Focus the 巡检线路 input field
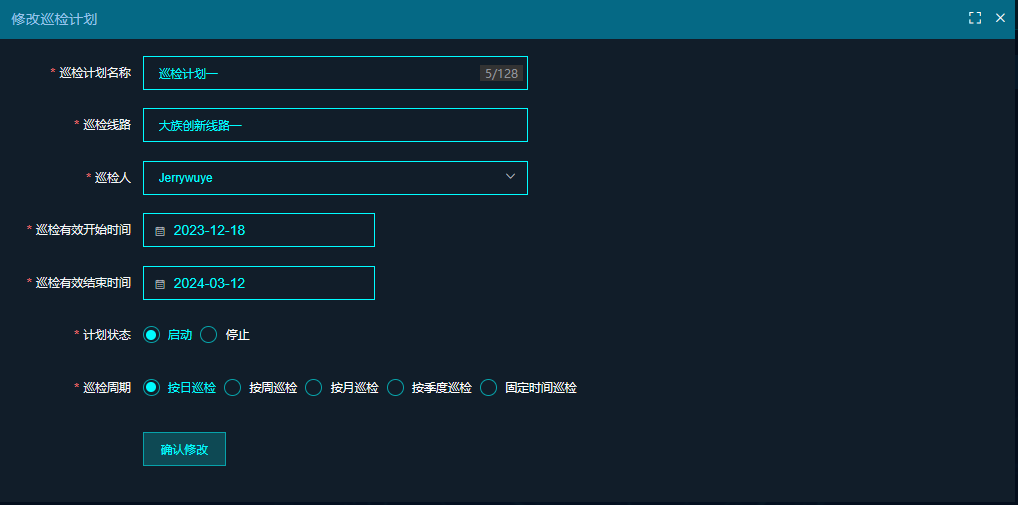 335,125
